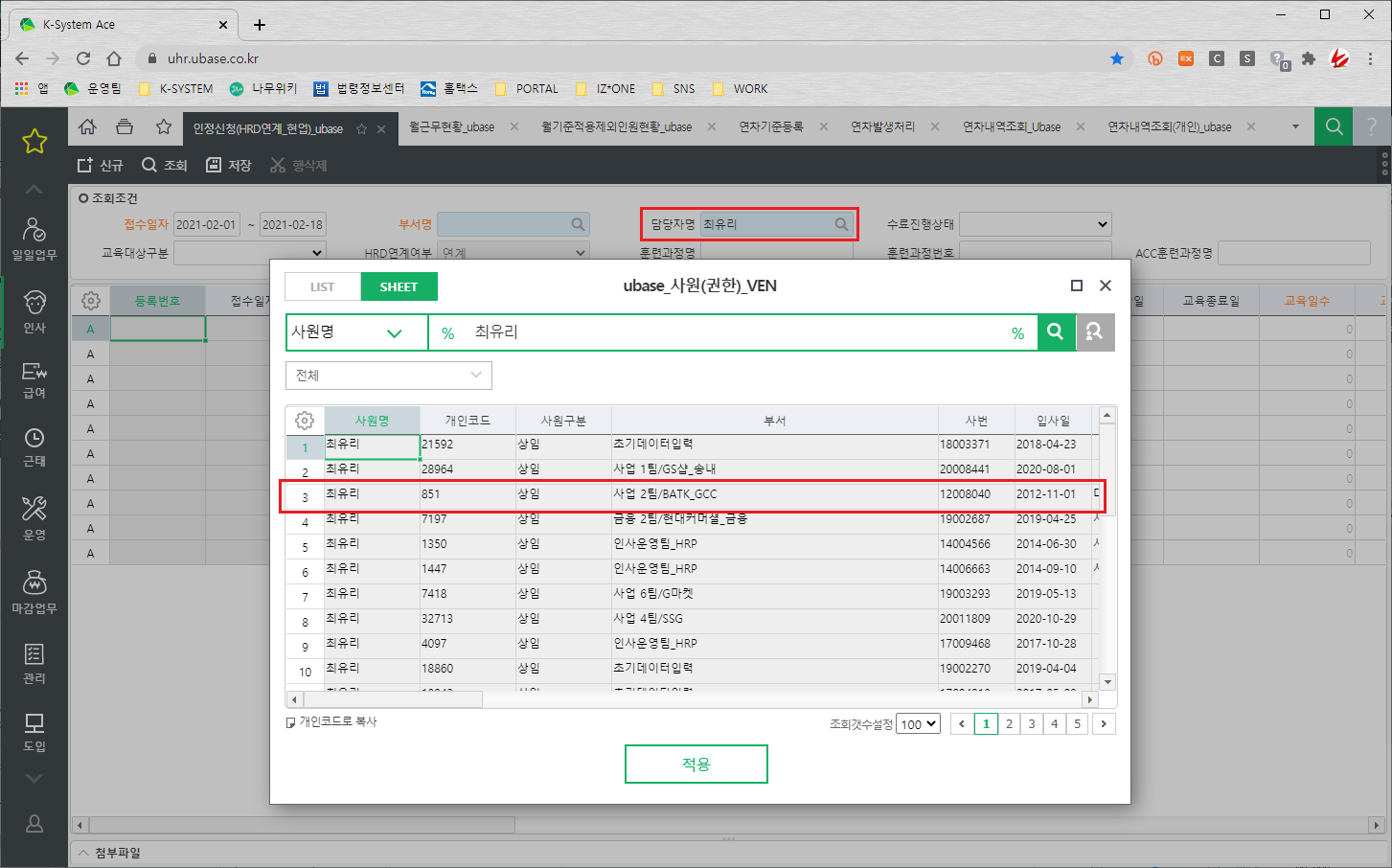Viewport: 1392px width, 868px height.
Task: Expand the tab list overflow arrow
Action: tap(1295, 126)
